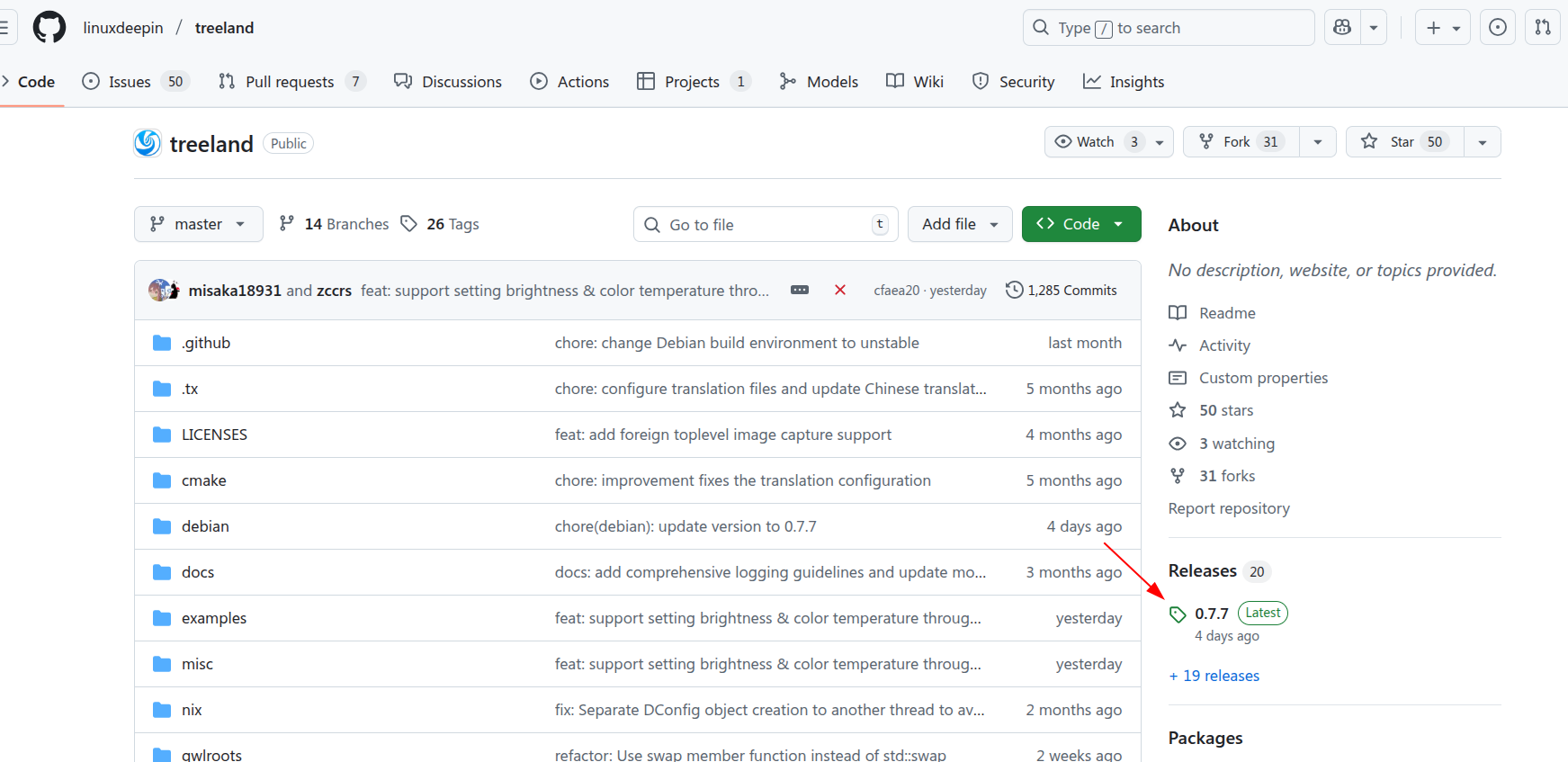
Task: Expand the Add file dropdown
Action: [960, 224]
